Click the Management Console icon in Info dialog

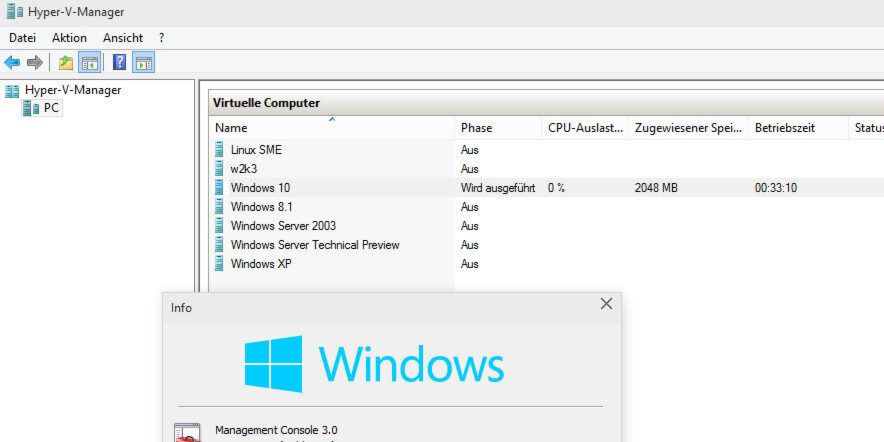coord(187,432)
